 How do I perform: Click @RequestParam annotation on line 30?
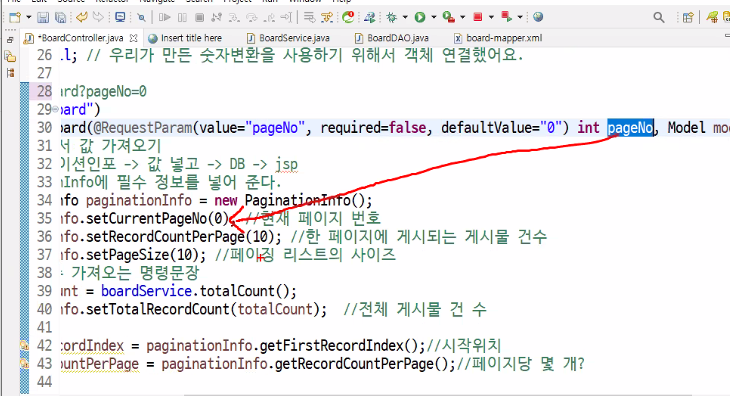click(x=142, y=128)
